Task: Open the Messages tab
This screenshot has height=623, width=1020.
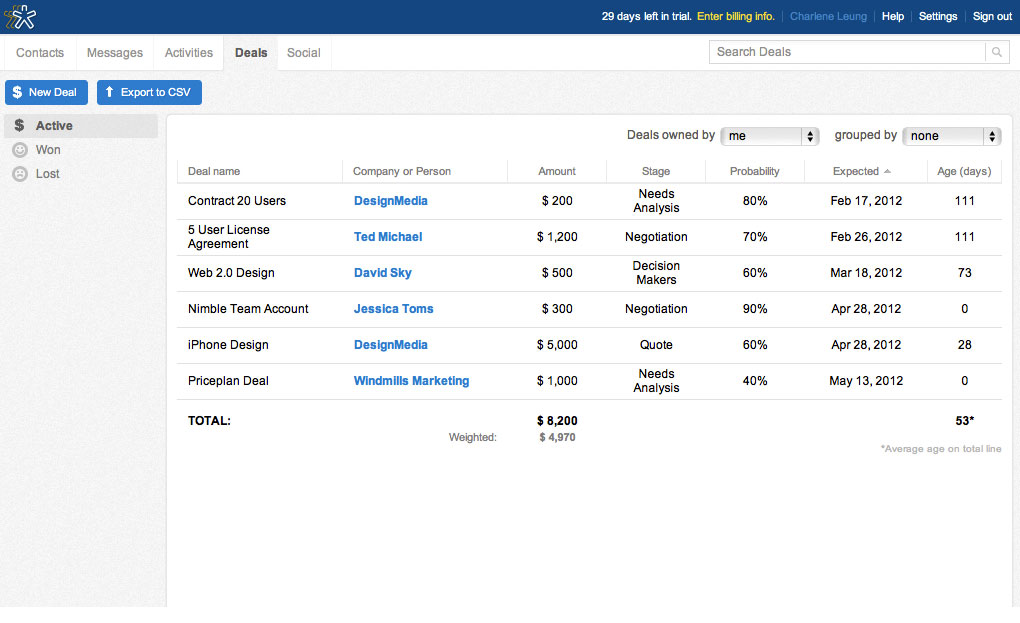Action: point(114,53)
